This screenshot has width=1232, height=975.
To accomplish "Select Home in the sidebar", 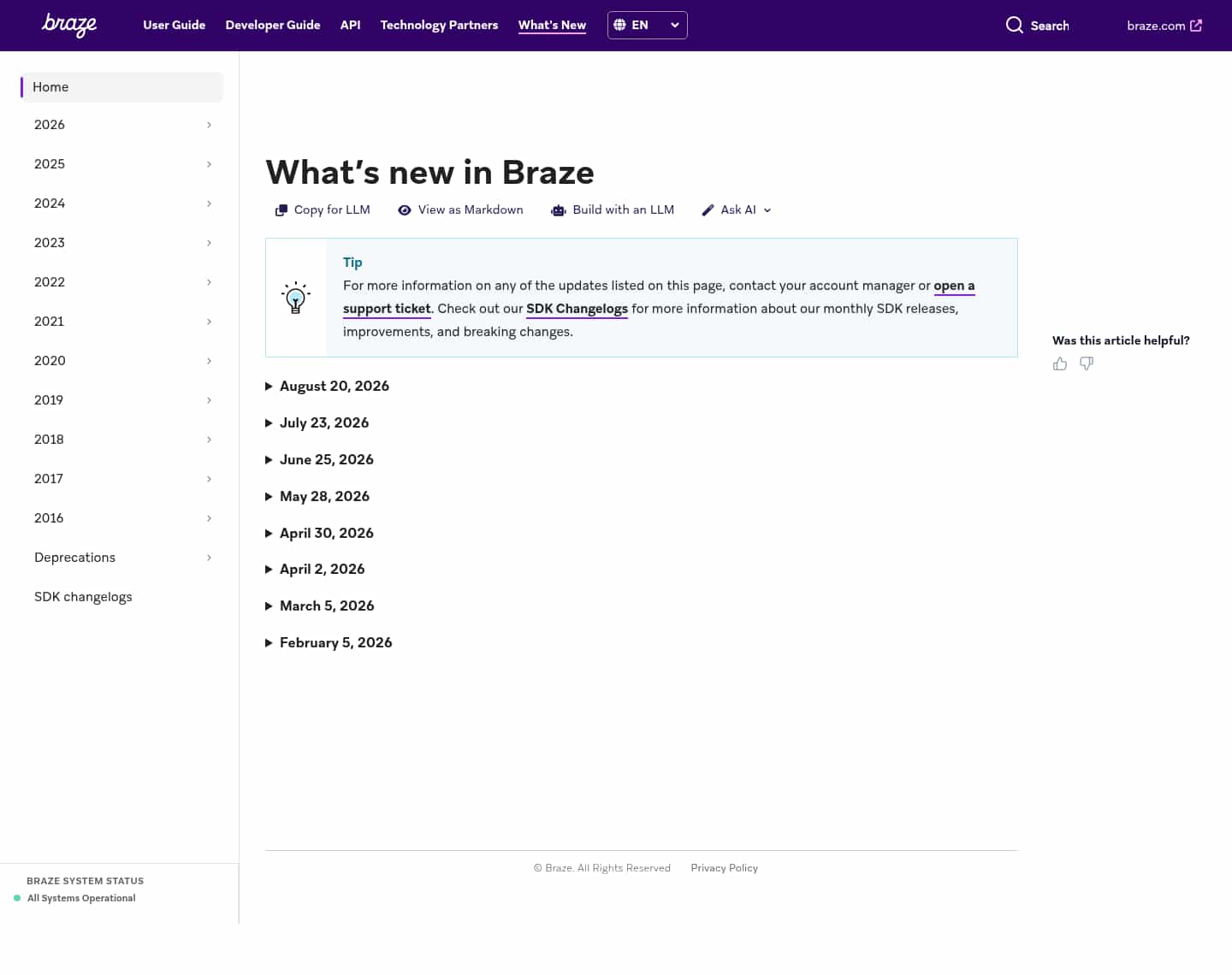I will tap(122, 87).
